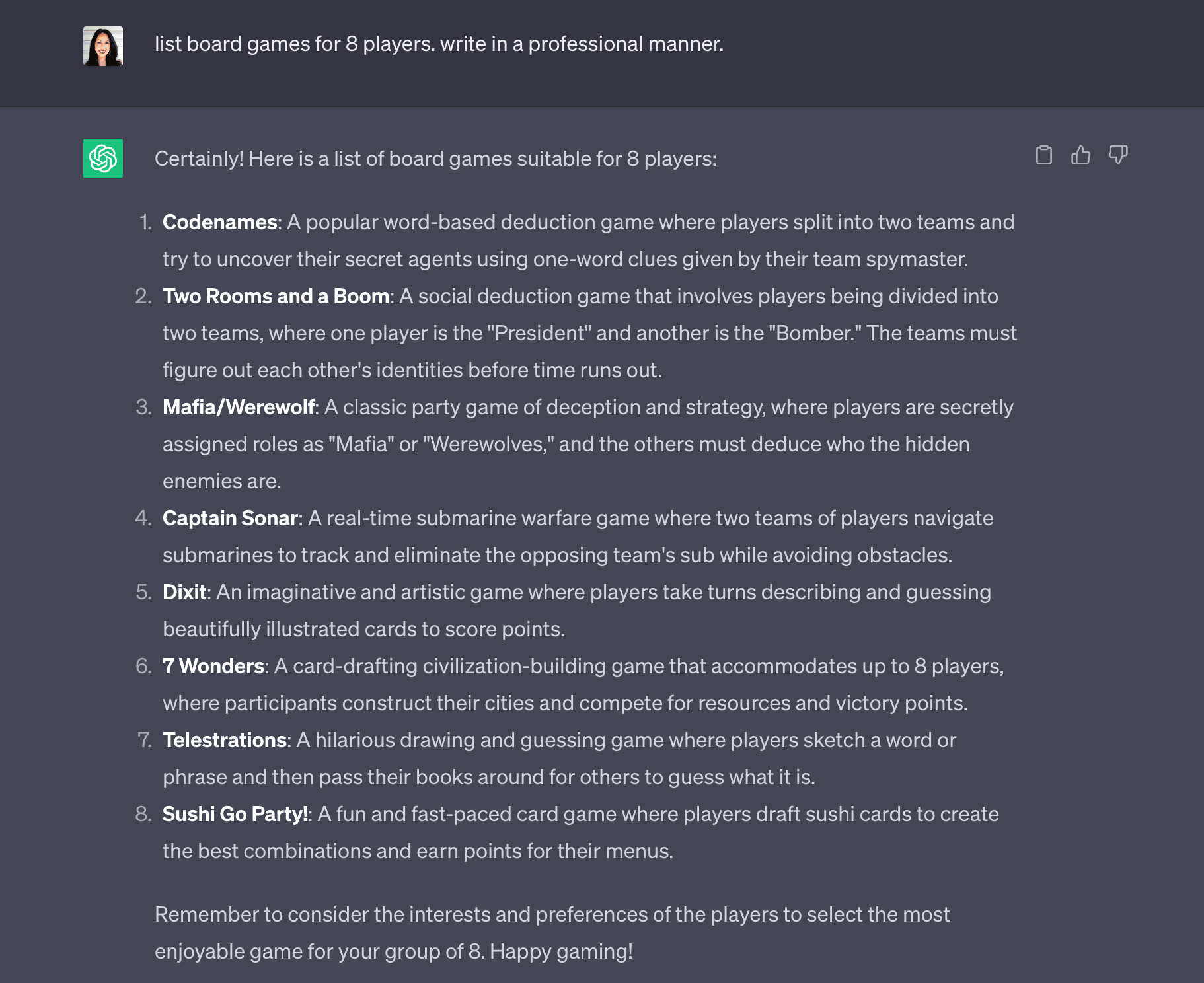1204x983 pixels.
Task: Click the user prompt about board games
Action: (x=439, y=44)
